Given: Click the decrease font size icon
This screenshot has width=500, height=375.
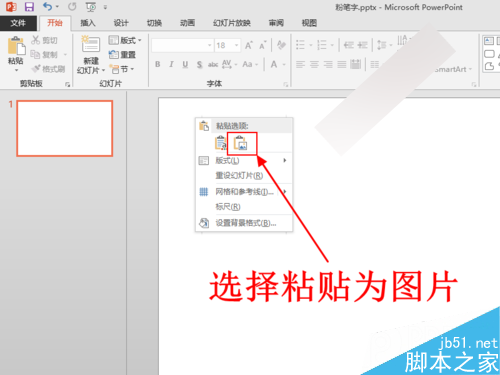Looking at the screenshot, I should coord(263,45).
